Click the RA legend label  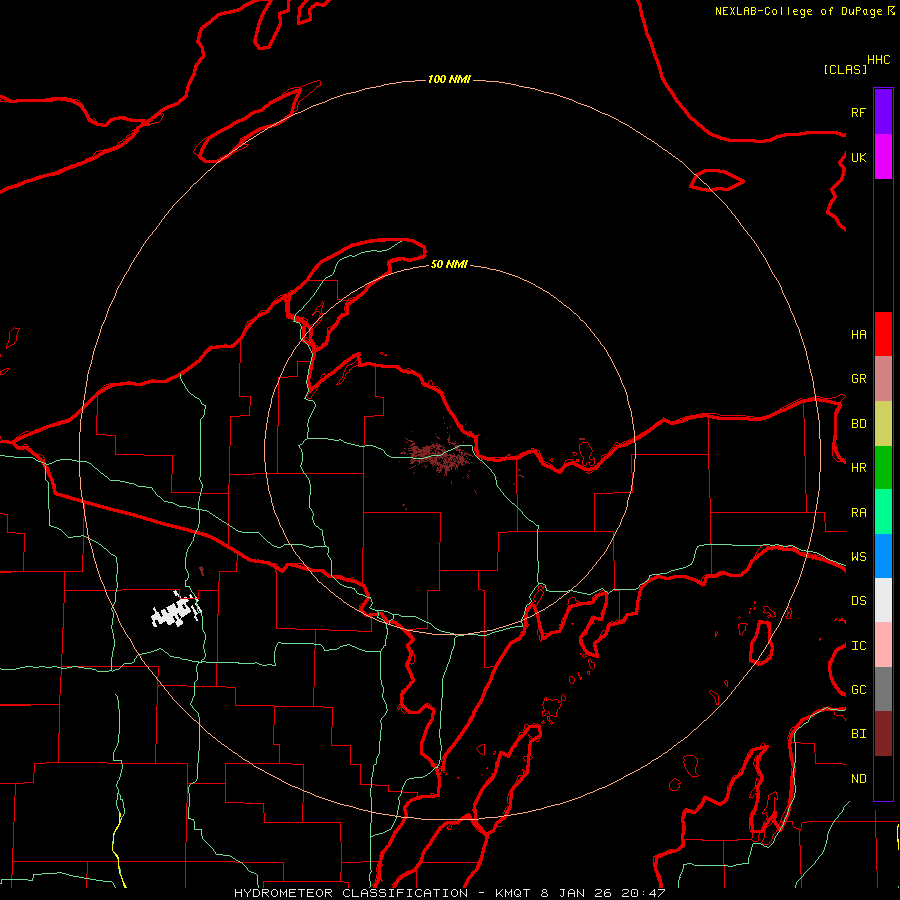[x=858, y=513]
